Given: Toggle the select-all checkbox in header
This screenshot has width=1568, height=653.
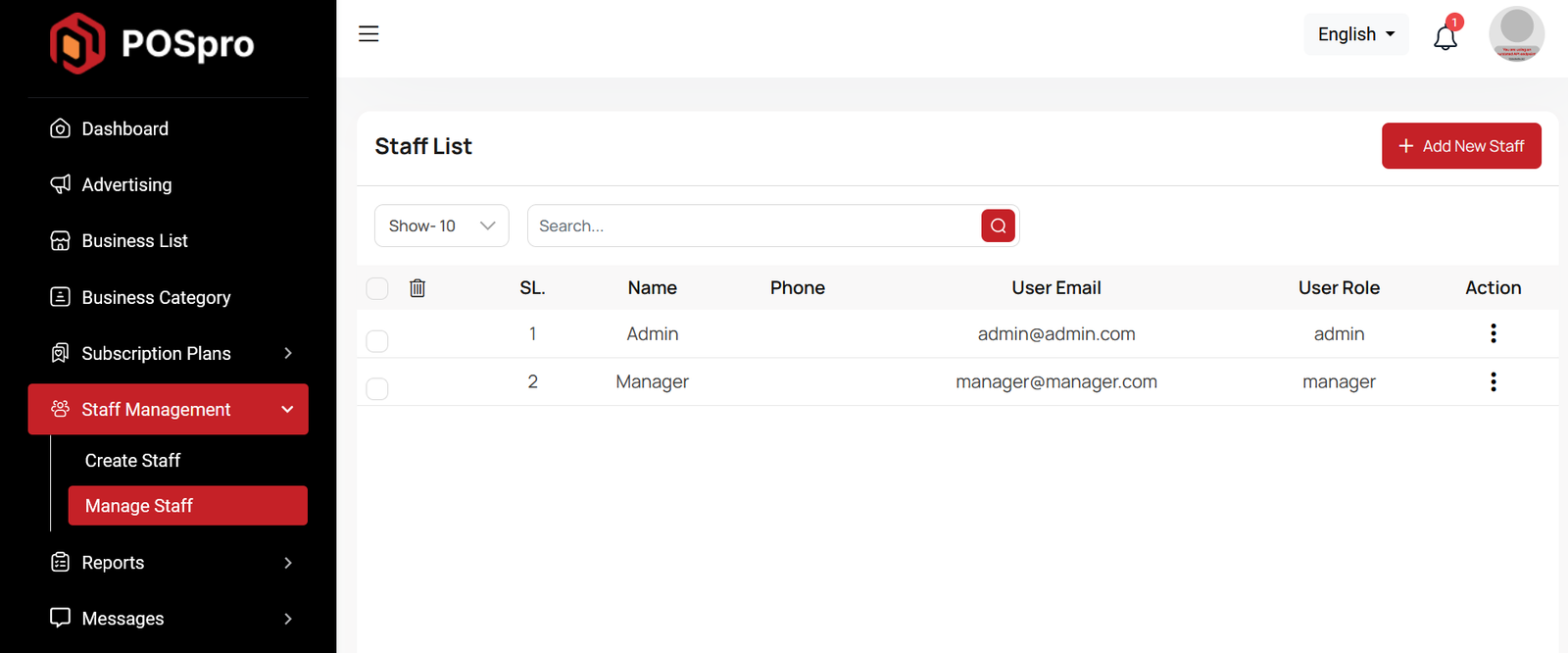Looking at the screenshot, I should (x=377, y=288).
